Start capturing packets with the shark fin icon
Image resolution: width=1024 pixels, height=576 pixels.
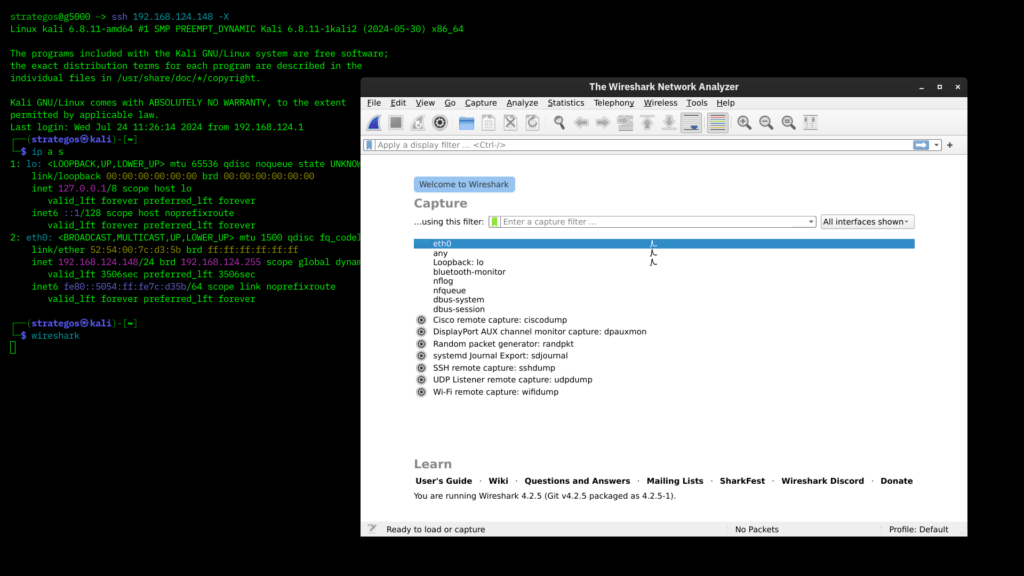point(374,123)
